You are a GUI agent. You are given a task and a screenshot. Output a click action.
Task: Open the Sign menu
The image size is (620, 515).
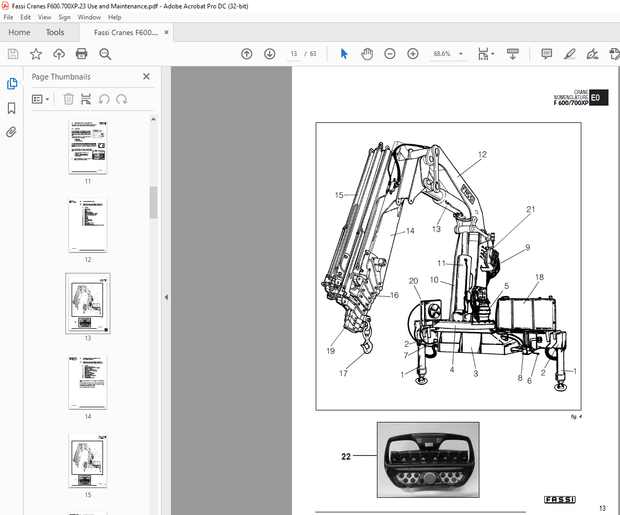pos(64,17)
